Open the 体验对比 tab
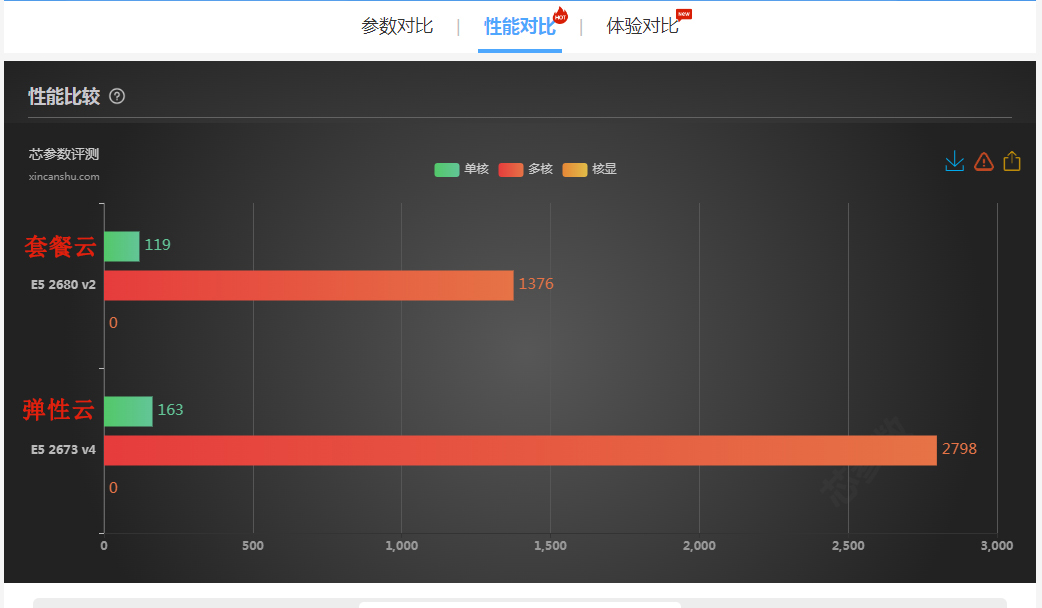1042x608 pixels. pyautogui.click(x=642, y=26)
